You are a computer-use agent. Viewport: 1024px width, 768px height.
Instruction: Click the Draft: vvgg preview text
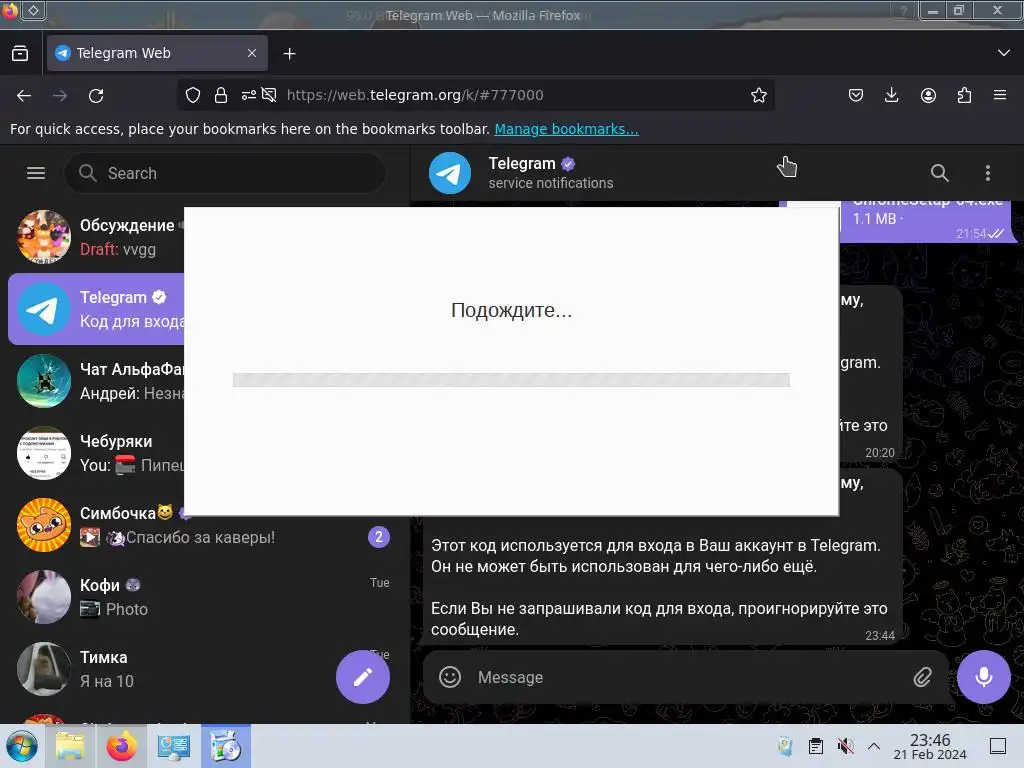click(x=118, y=249)
